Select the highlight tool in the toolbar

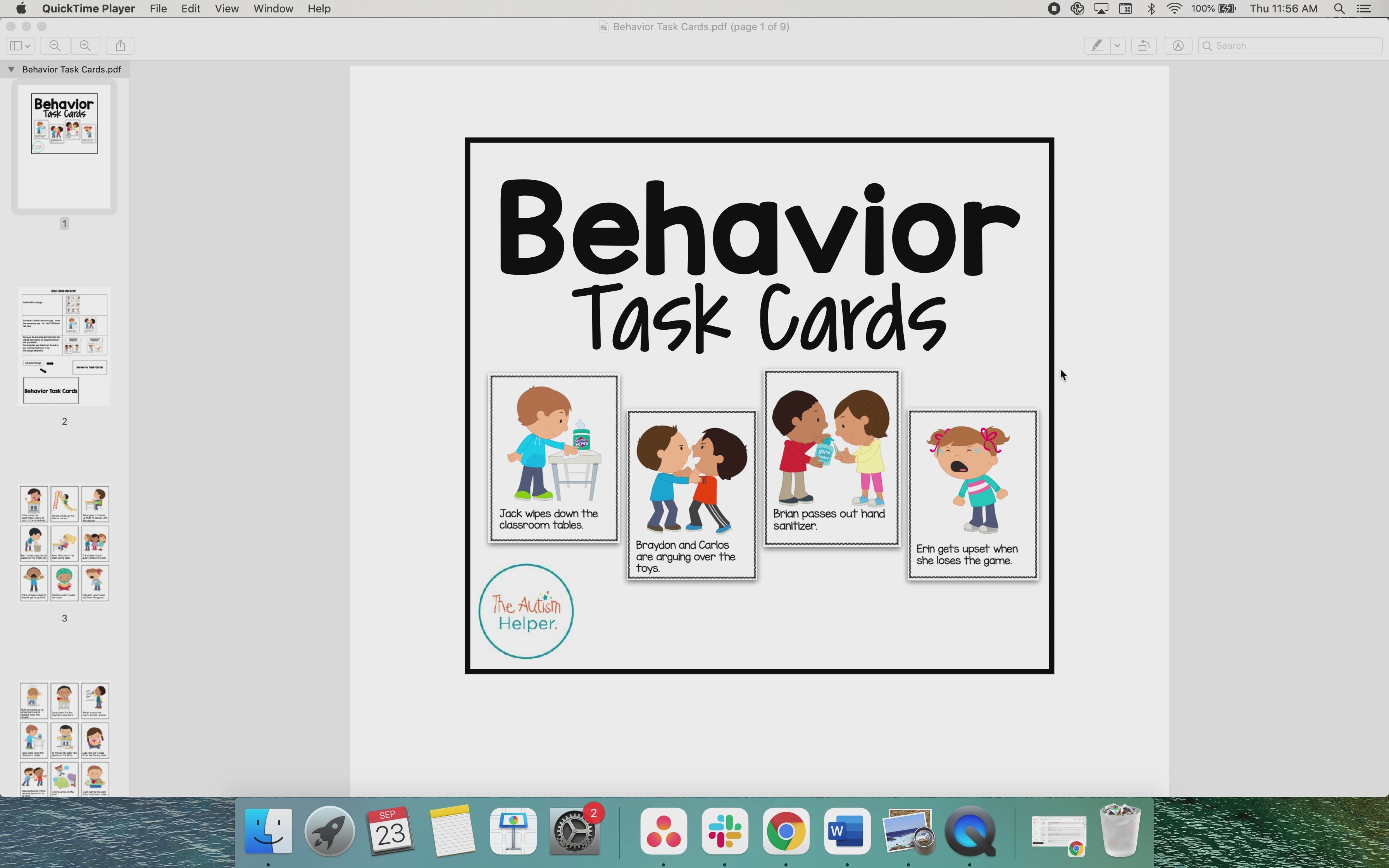coord(1097,45)
